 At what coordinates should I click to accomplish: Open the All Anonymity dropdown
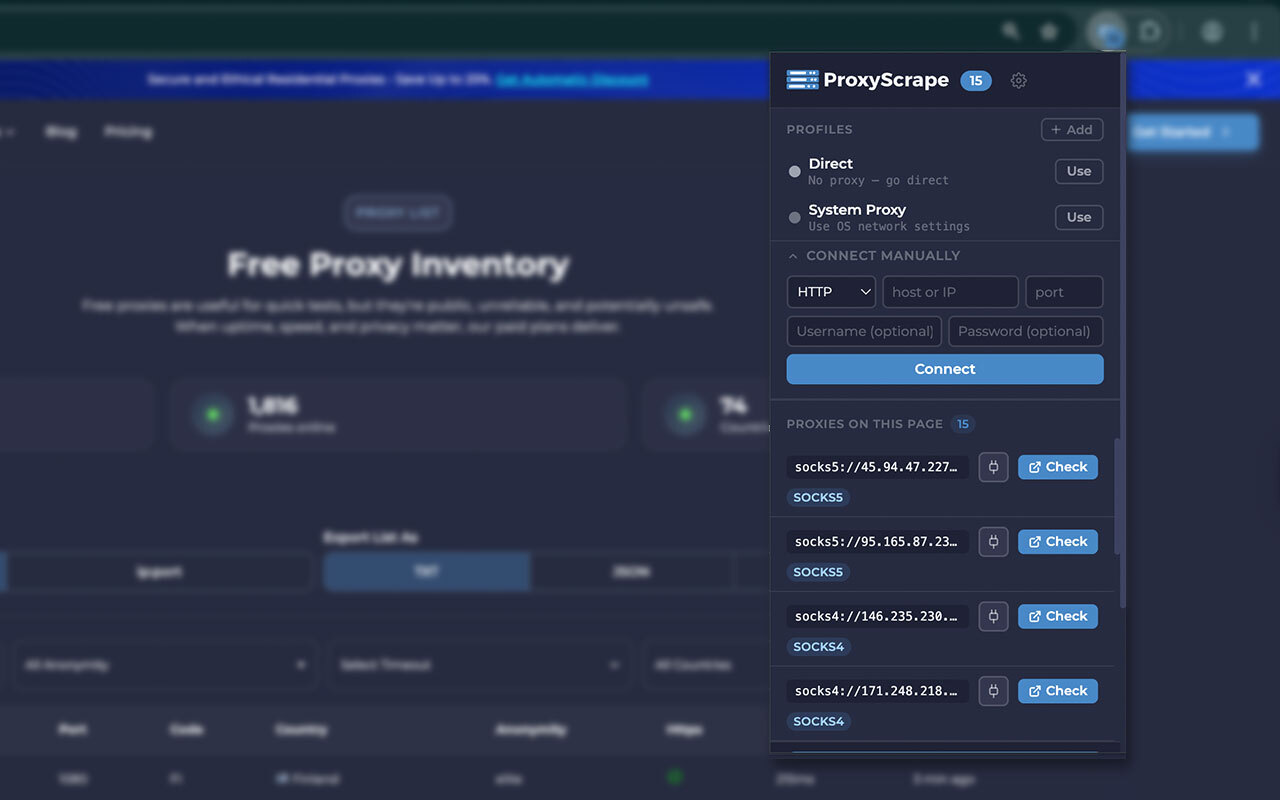(x=165, y=665)
